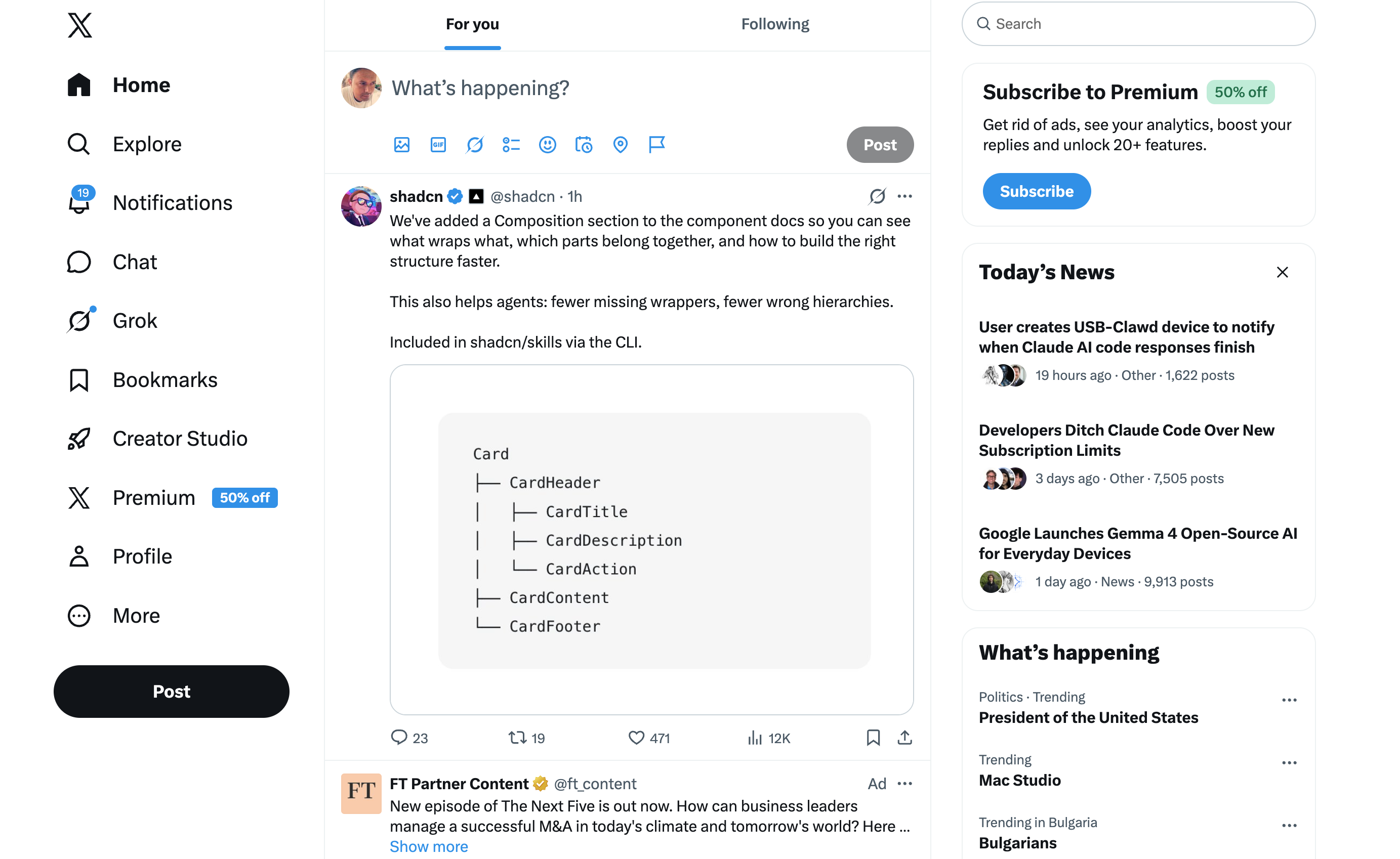
Task: Create a poll for your post
Action: [511, 145]
